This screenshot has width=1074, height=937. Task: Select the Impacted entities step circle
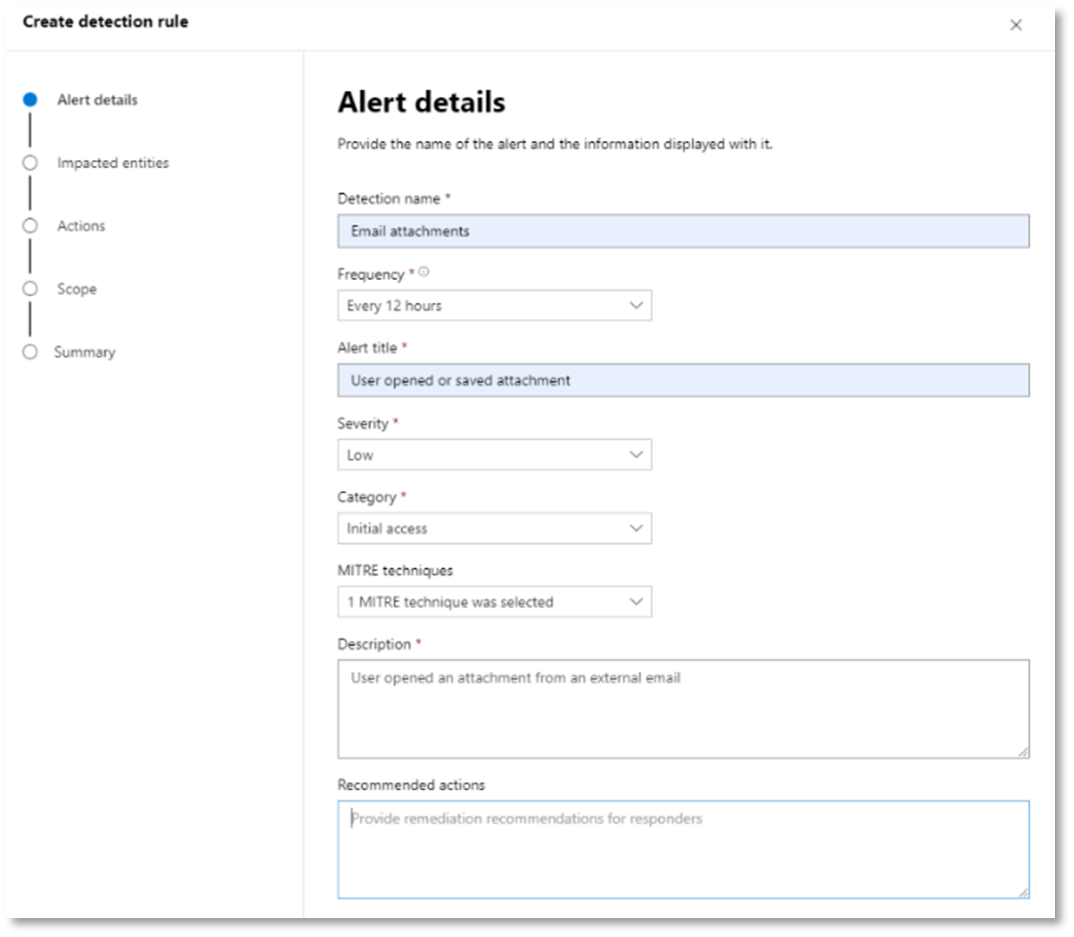30,163
